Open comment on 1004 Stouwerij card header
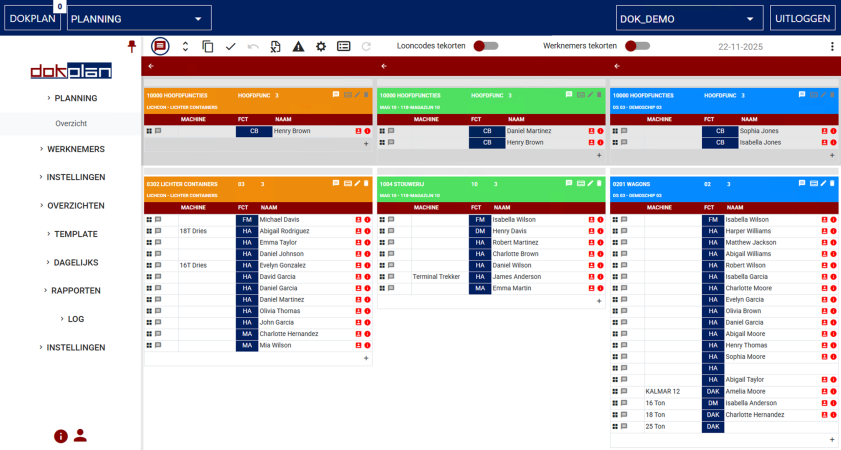 [569, 183]
